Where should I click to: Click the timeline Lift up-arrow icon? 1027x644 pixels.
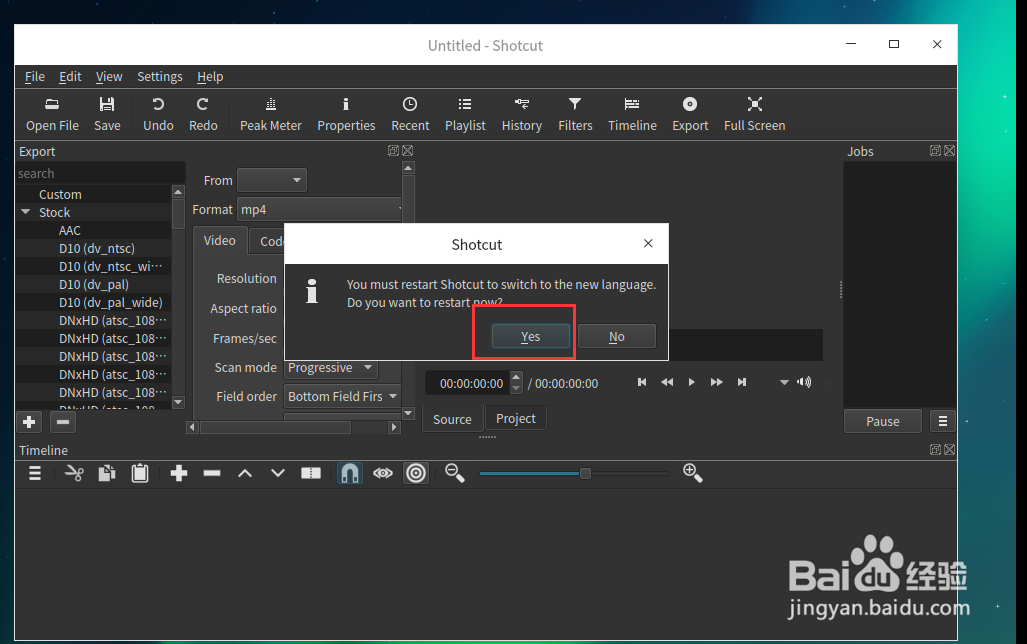pos(245,473)
